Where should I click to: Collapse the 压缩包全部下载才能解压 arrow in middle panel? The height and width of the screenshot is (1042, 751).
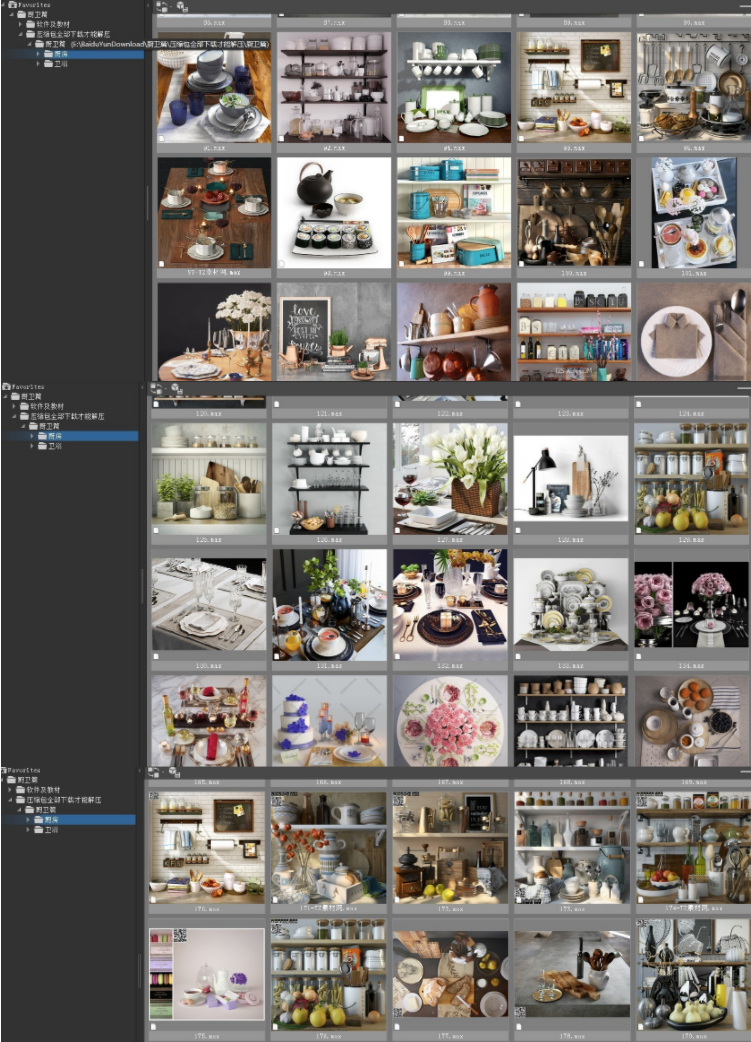tap(14, 416)
